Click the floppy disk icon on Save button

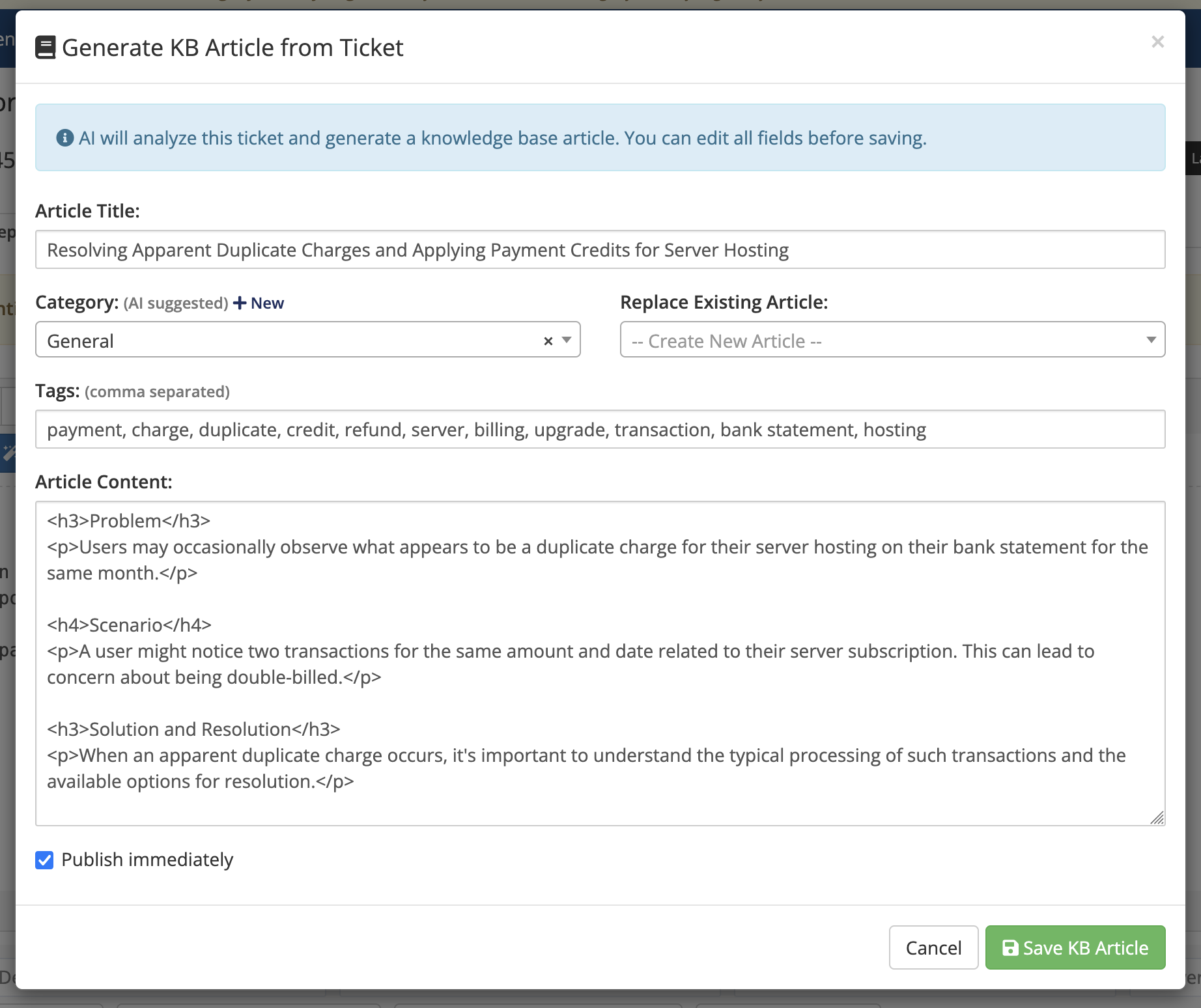click(x=1010, y=948)
